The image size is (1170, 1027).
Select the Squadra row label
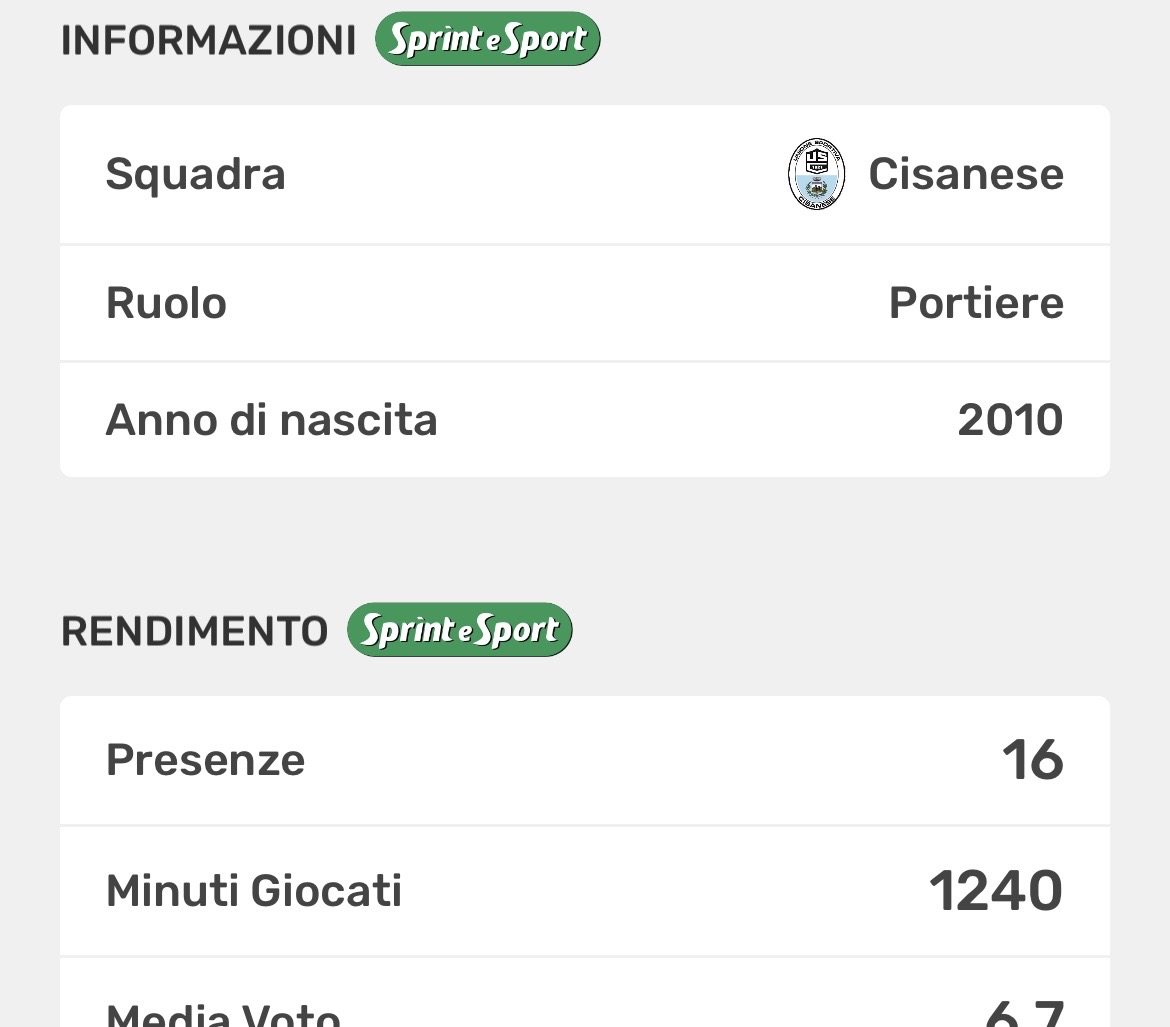(x=195, y=174)
